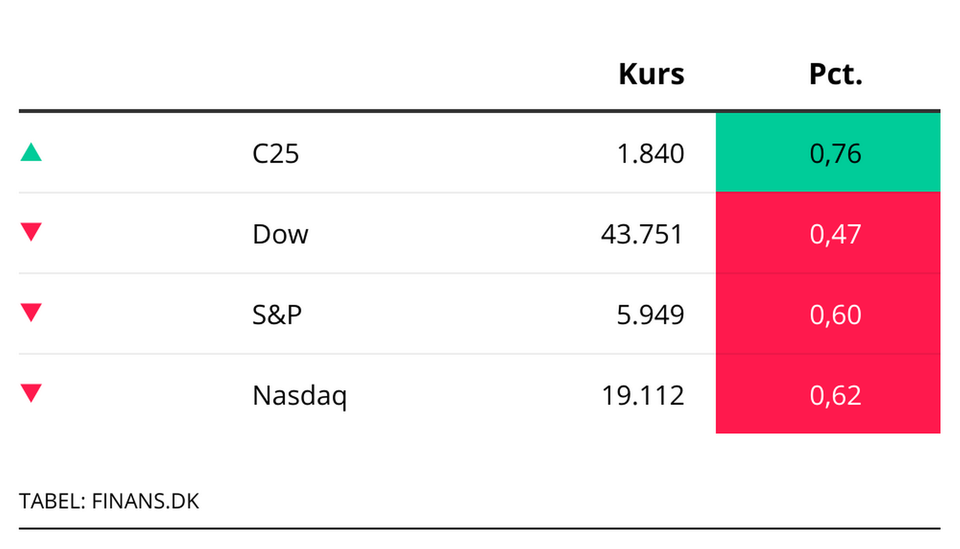Select the Nasdaq index name

300,395
